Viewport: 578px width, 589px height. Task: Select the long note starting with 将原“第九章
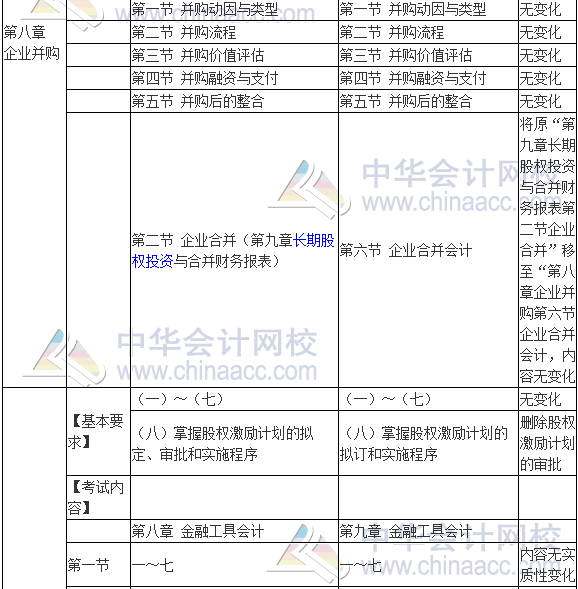pos(547,250)
